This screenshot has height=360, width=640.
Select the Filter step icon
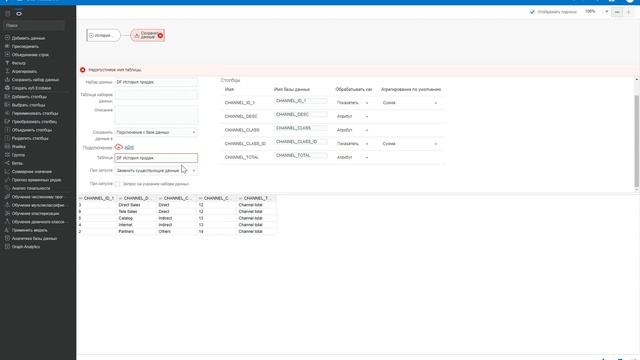pyautogui.click(x=7, y=63)
